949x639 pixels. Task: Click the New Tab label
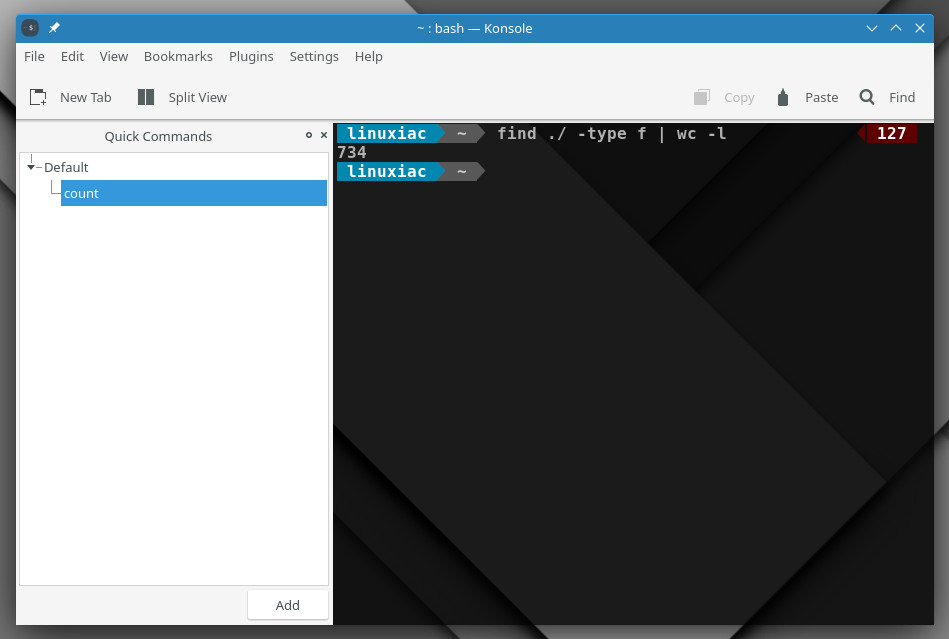click(x=85, y=97)
